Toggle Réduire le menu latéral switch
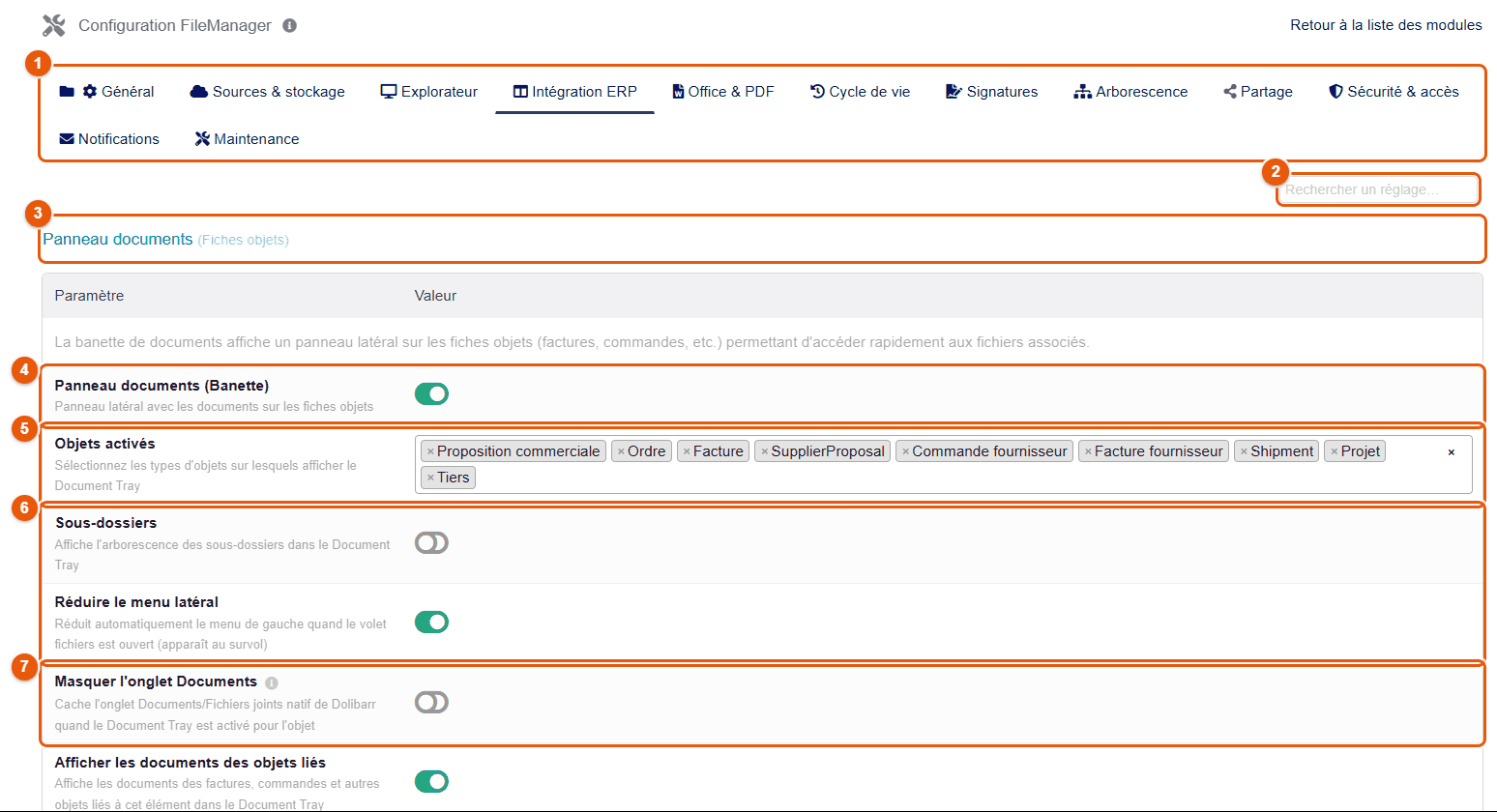 [432, 622]
